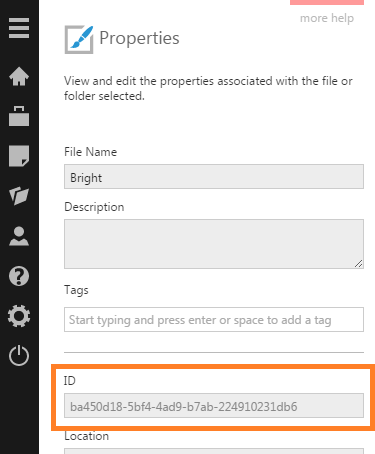Image resolution: width=375 pixels, height=454 pixels.
Task: Open the hamburger main menu
Action: coord(19,28)
